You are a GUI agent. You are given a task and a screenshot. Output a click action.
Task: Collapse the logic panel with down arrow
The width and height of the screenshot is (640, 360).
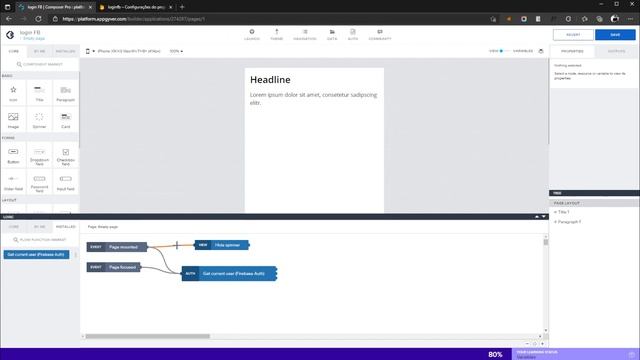(544, 217)
